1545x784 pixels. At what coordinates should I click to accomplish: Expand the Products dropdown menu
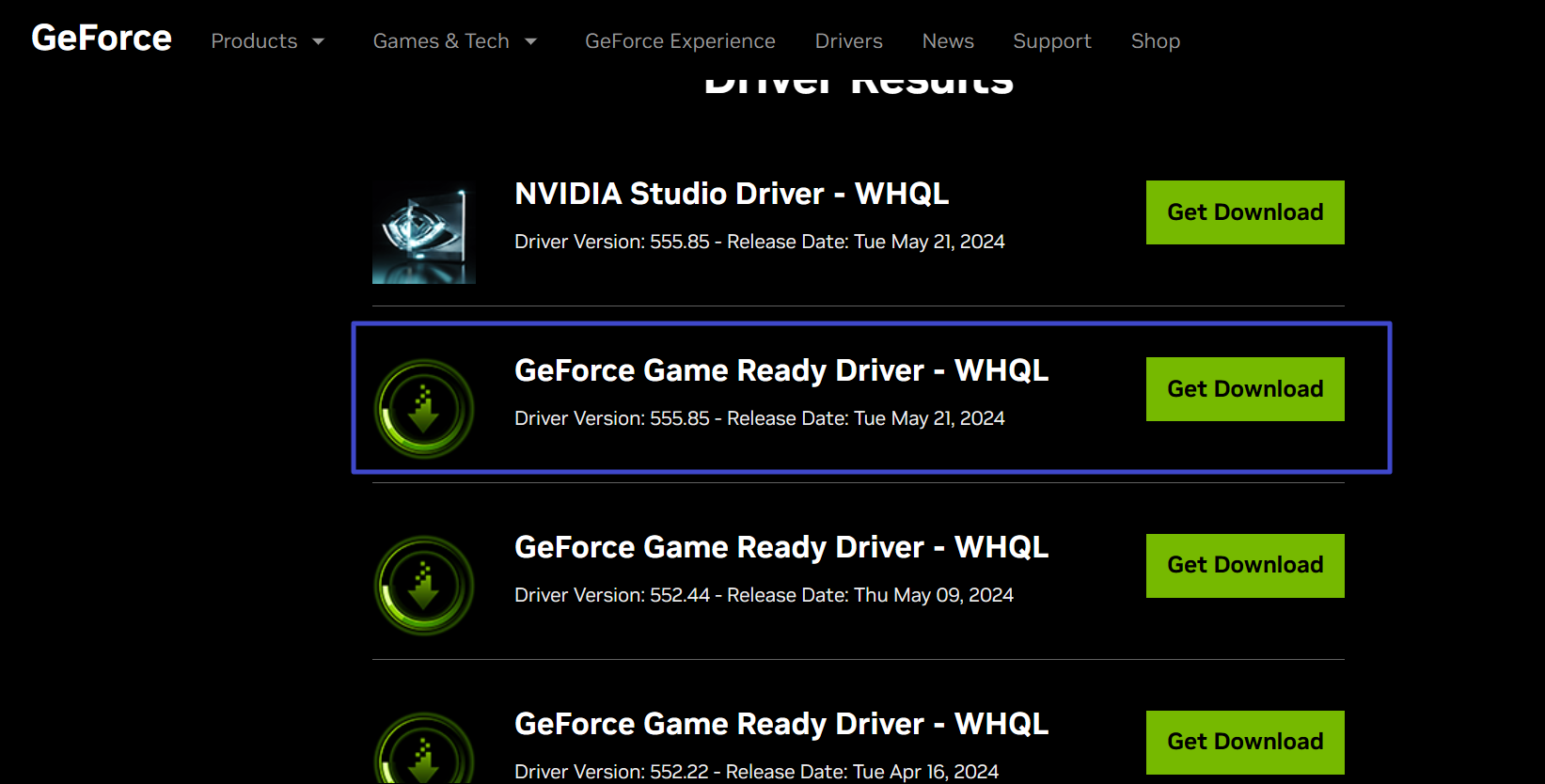point(267,41)
